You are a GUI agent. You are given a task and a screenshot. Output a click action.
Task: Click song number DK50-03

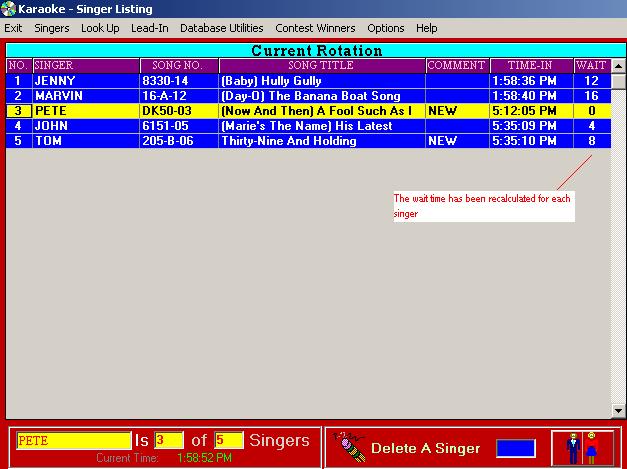(167, 111)
